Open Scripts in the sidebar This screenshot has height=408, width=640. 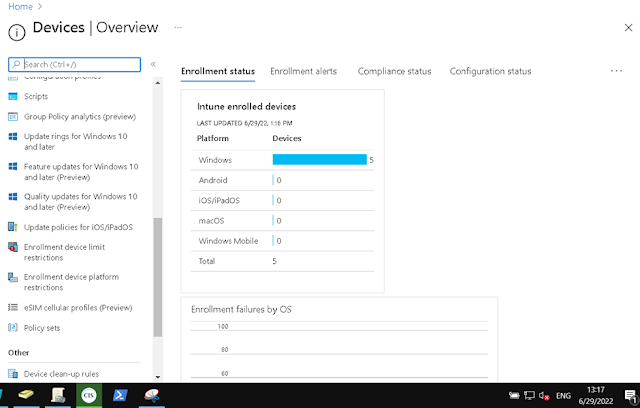(x=36, y=96)
